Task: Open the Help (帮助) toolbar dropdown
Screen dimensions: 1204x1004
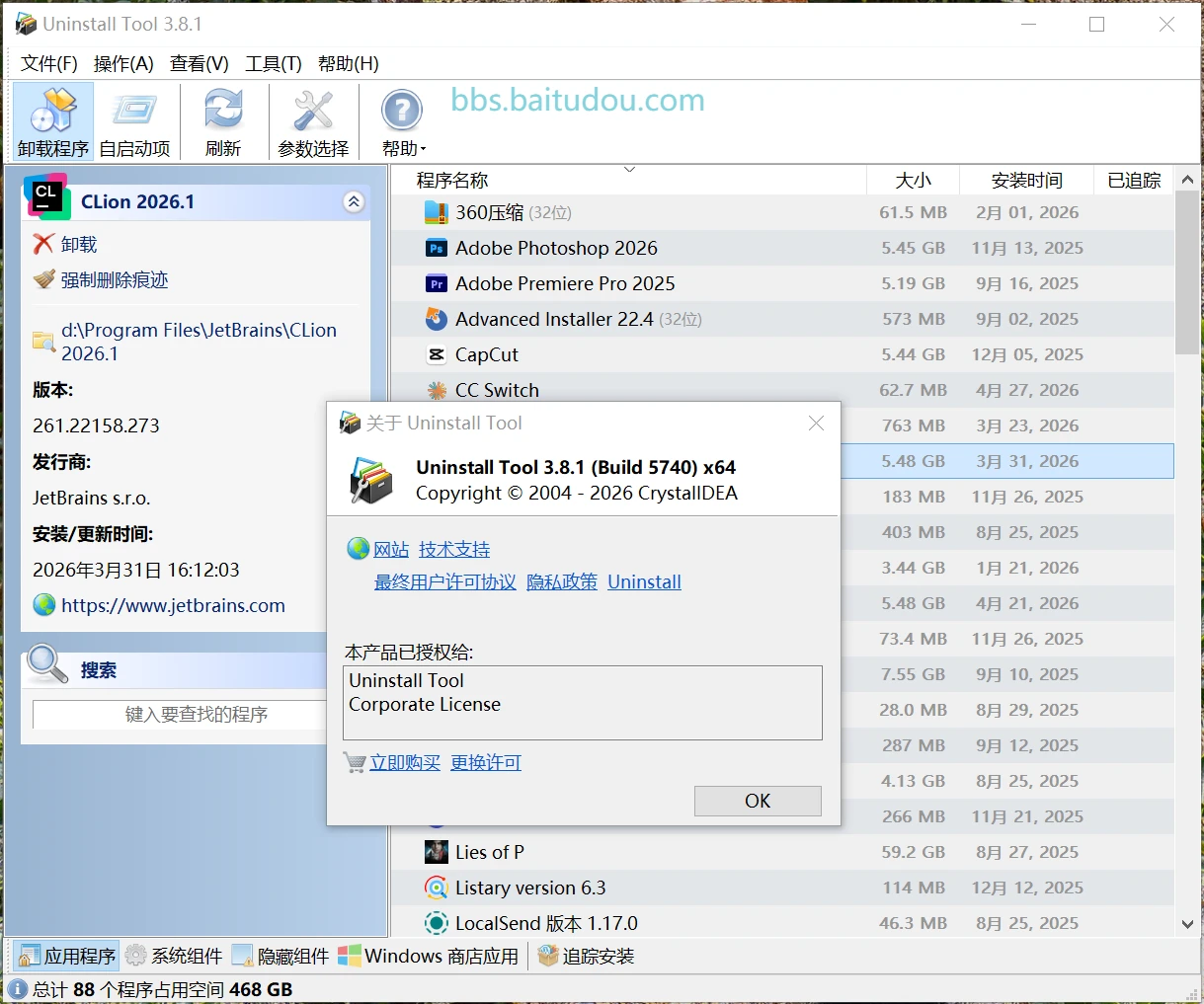Action: (x=403, y=121)
